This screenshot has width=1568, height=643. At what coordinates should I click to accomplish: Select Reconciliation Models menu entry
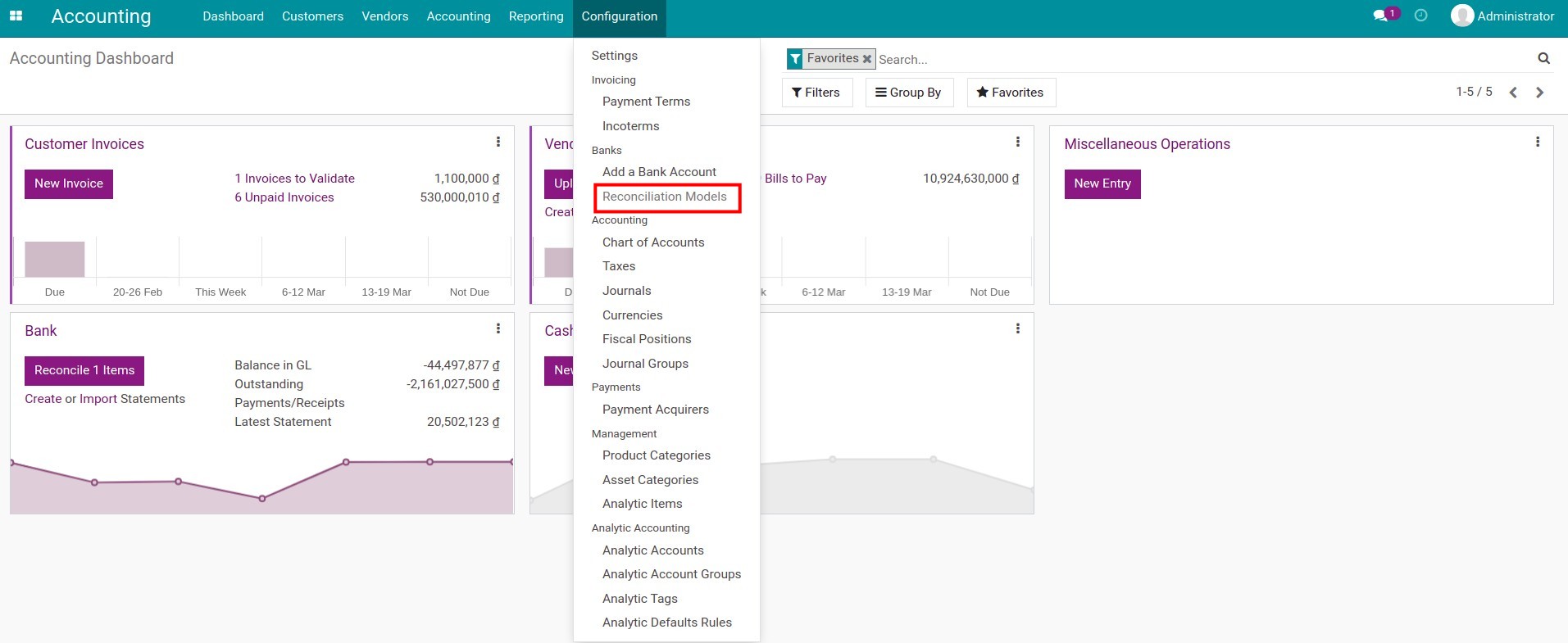pyautogui.click(x=665, y=197)
